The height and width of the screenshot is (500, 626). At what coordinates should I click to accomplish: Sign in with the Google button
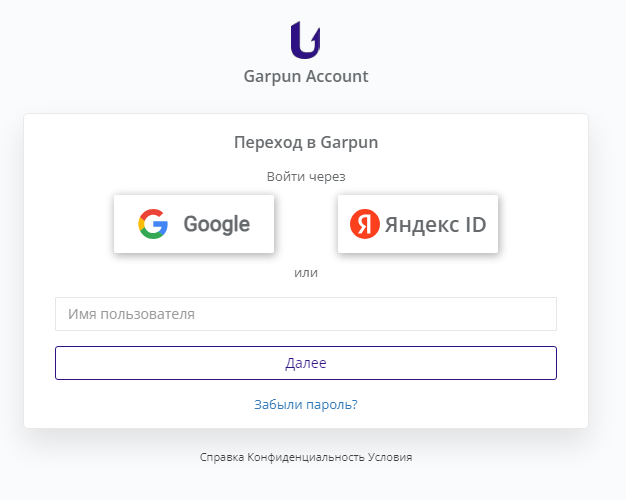[194, 224]
